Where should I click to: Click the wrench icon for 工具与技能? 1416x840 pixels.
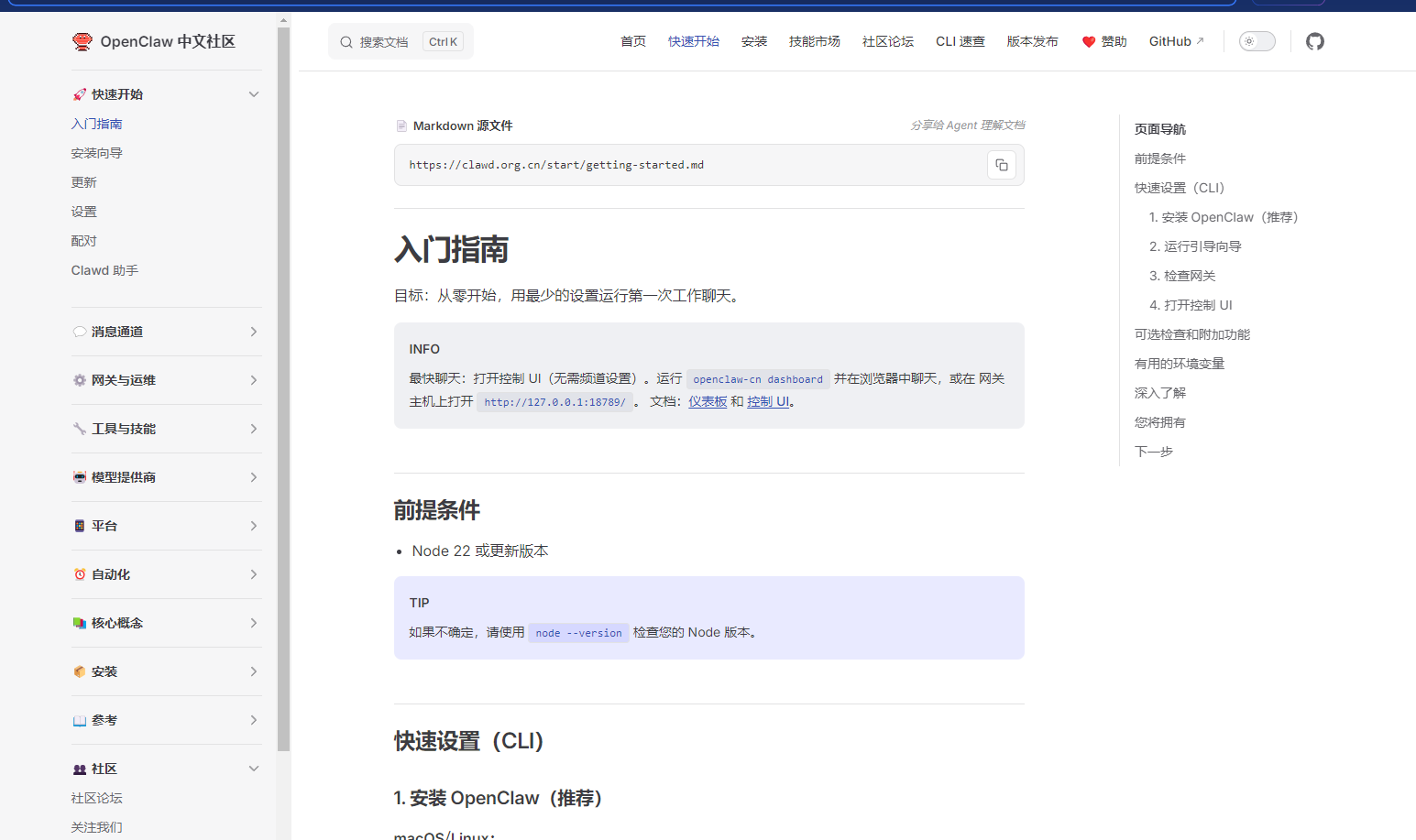coord(80,429)
